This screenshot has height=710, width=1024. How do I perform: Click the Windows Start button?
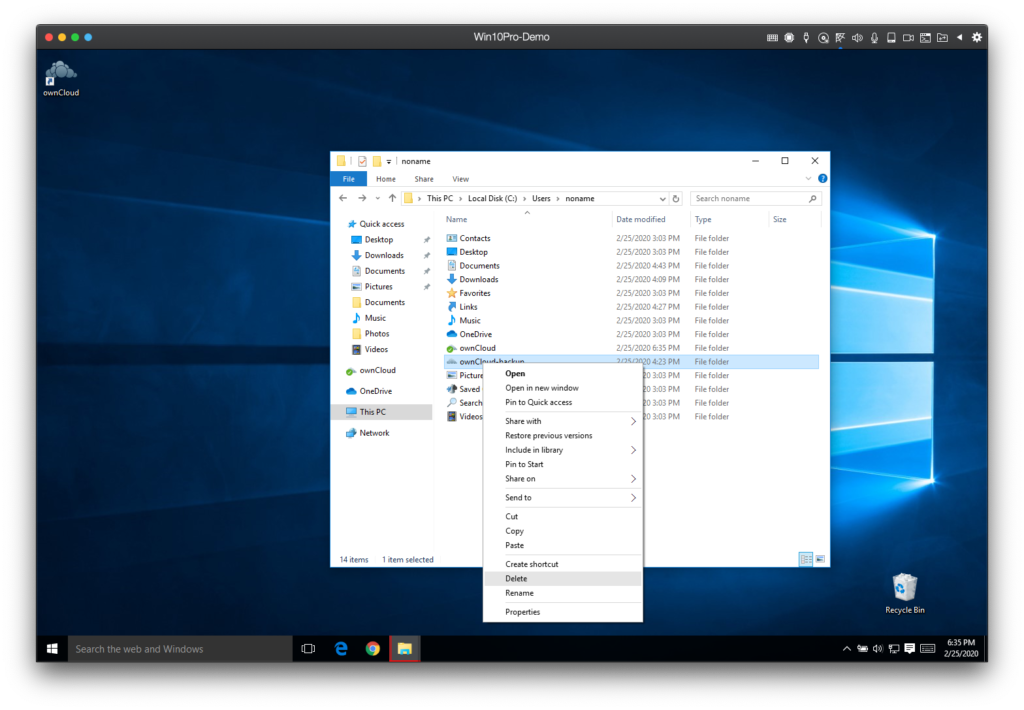point(52,649)
